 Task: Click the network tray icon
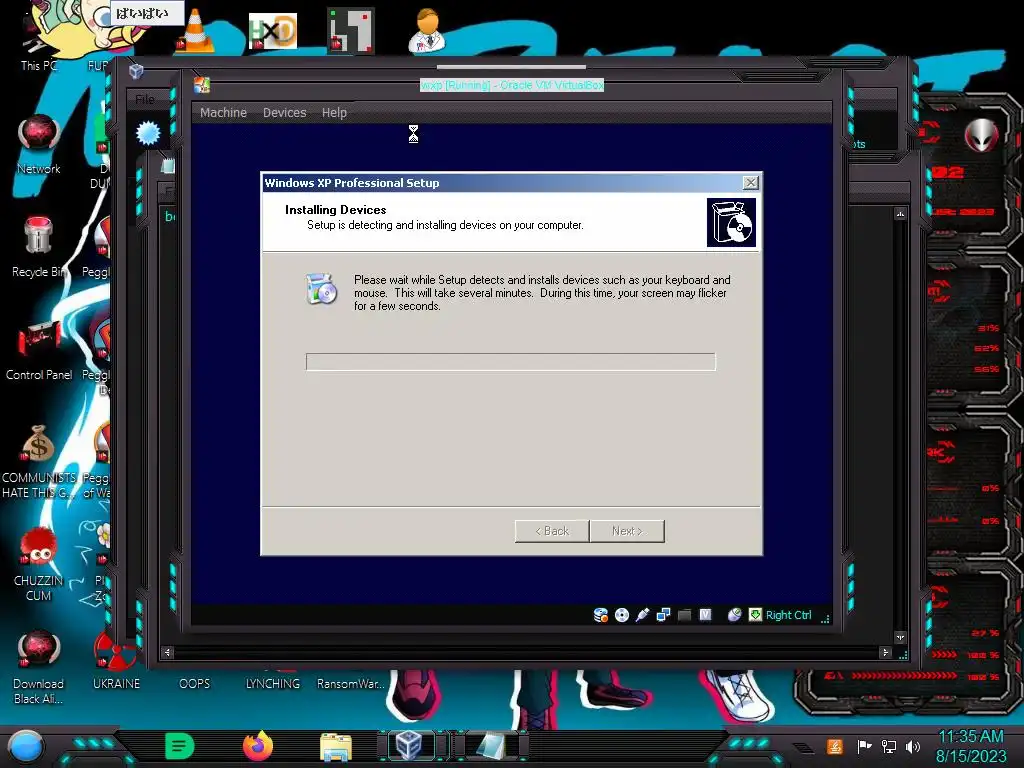[x=889, y=746]
